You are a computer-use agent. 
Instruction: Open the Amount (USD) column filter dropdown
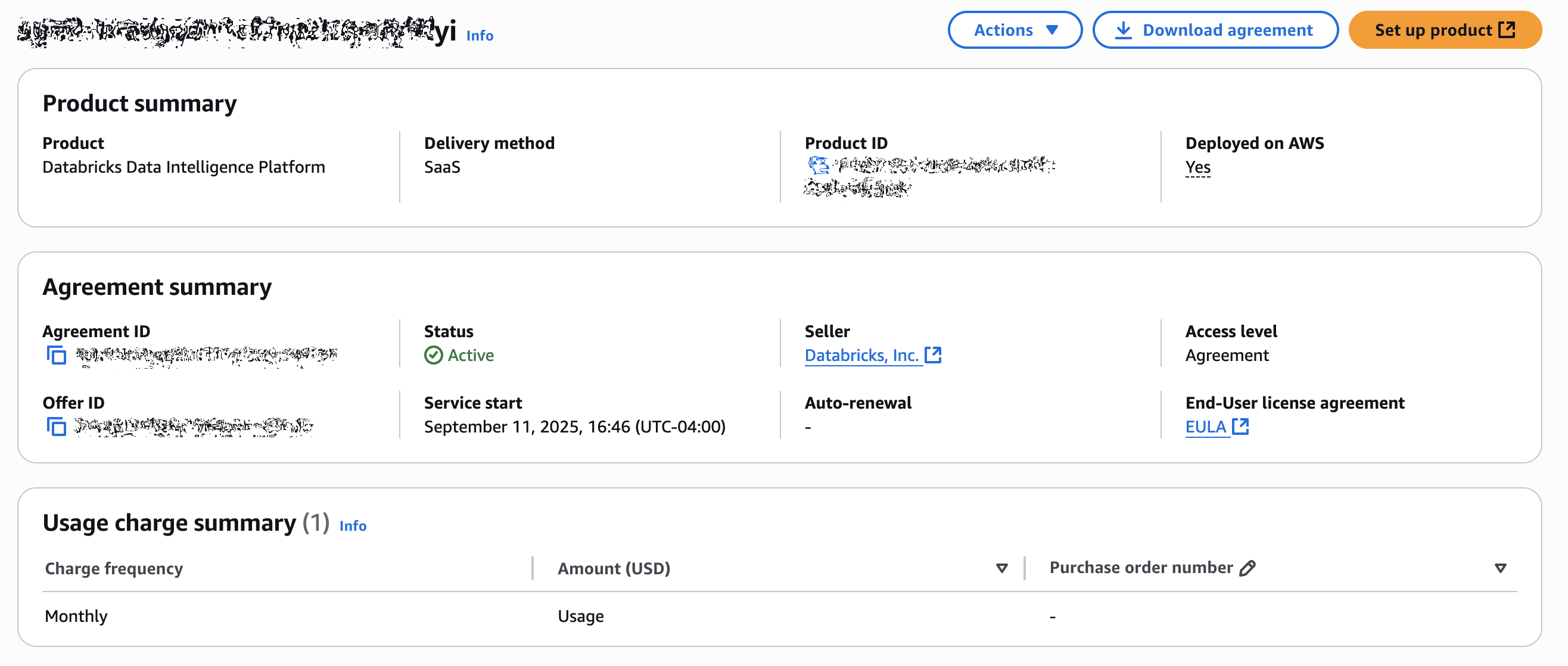[1001, 567]
